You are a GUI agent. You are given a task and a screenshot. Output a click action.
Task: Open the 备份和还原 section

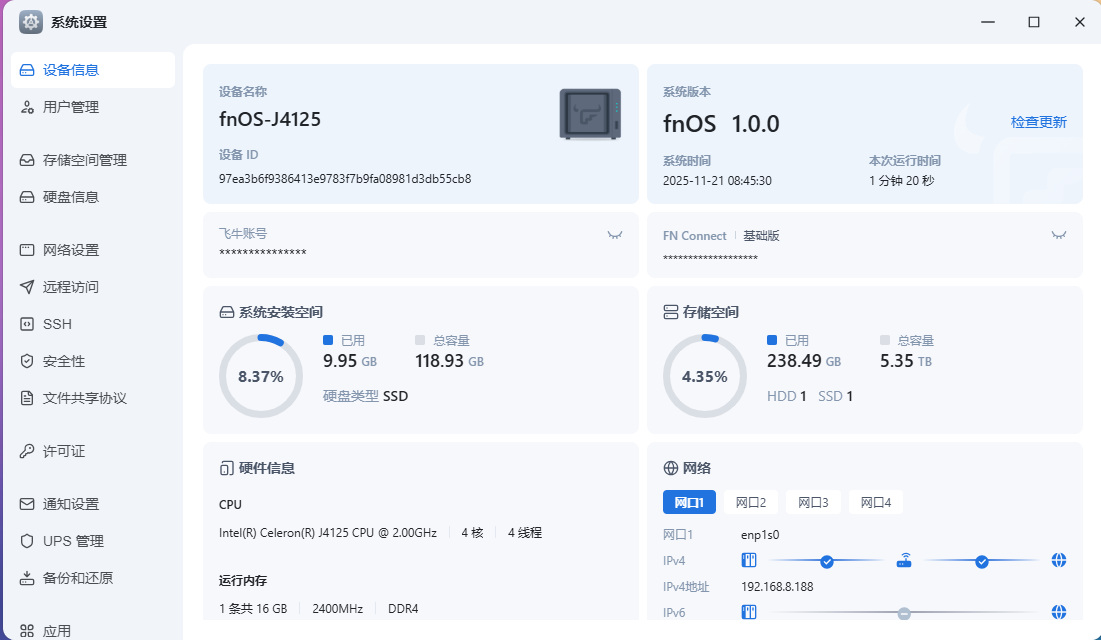[77, 578]
